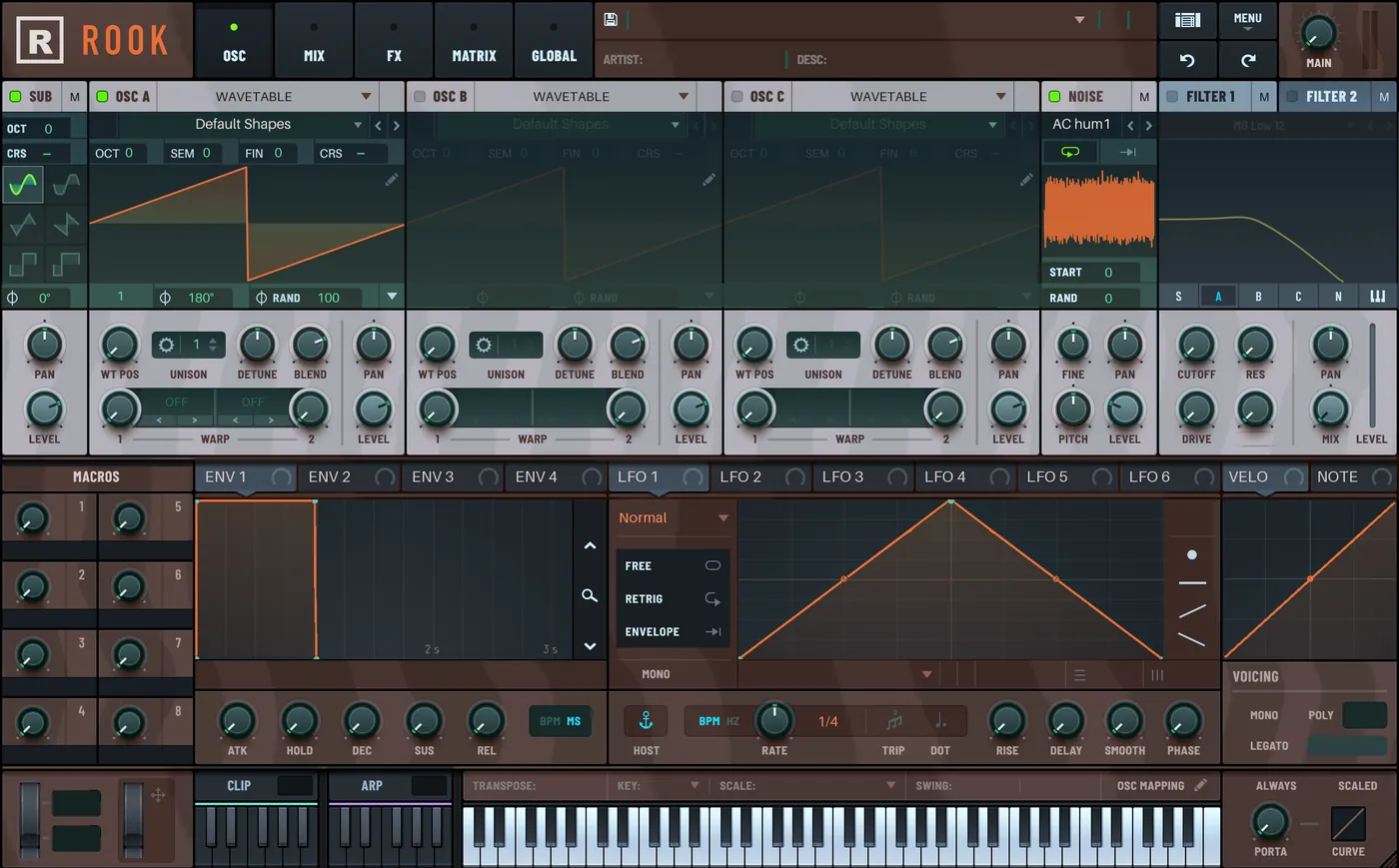1399x868 pixels.
Task: Select noise one-shot playback icon
Action: [1128, 152]
